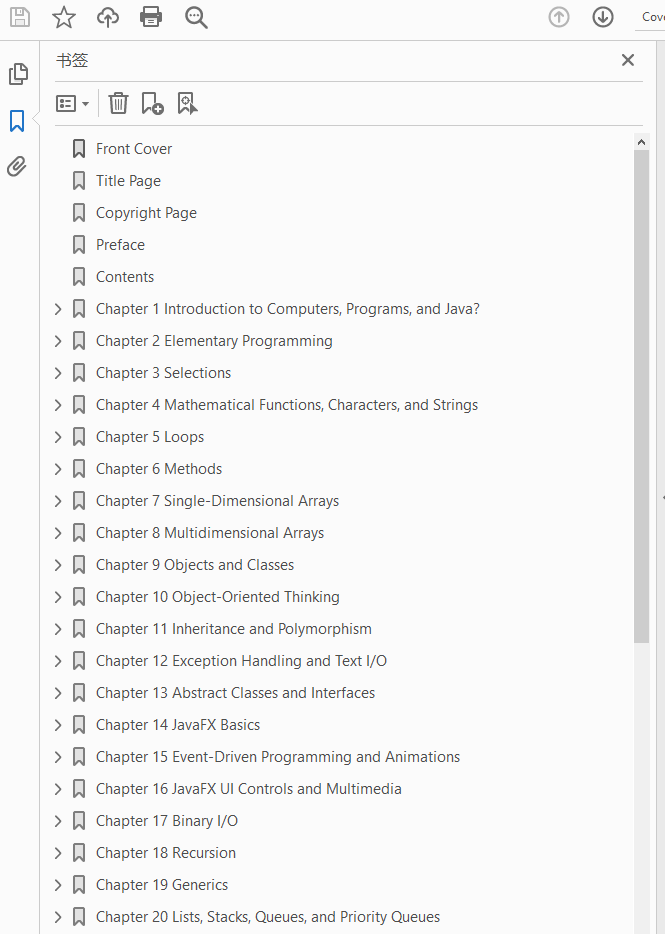Image resolution: width=665 pixels, height=934 pixels.
Task: Open Chapter 11 Inheritance and Polymorphism text
Action: 234,629
